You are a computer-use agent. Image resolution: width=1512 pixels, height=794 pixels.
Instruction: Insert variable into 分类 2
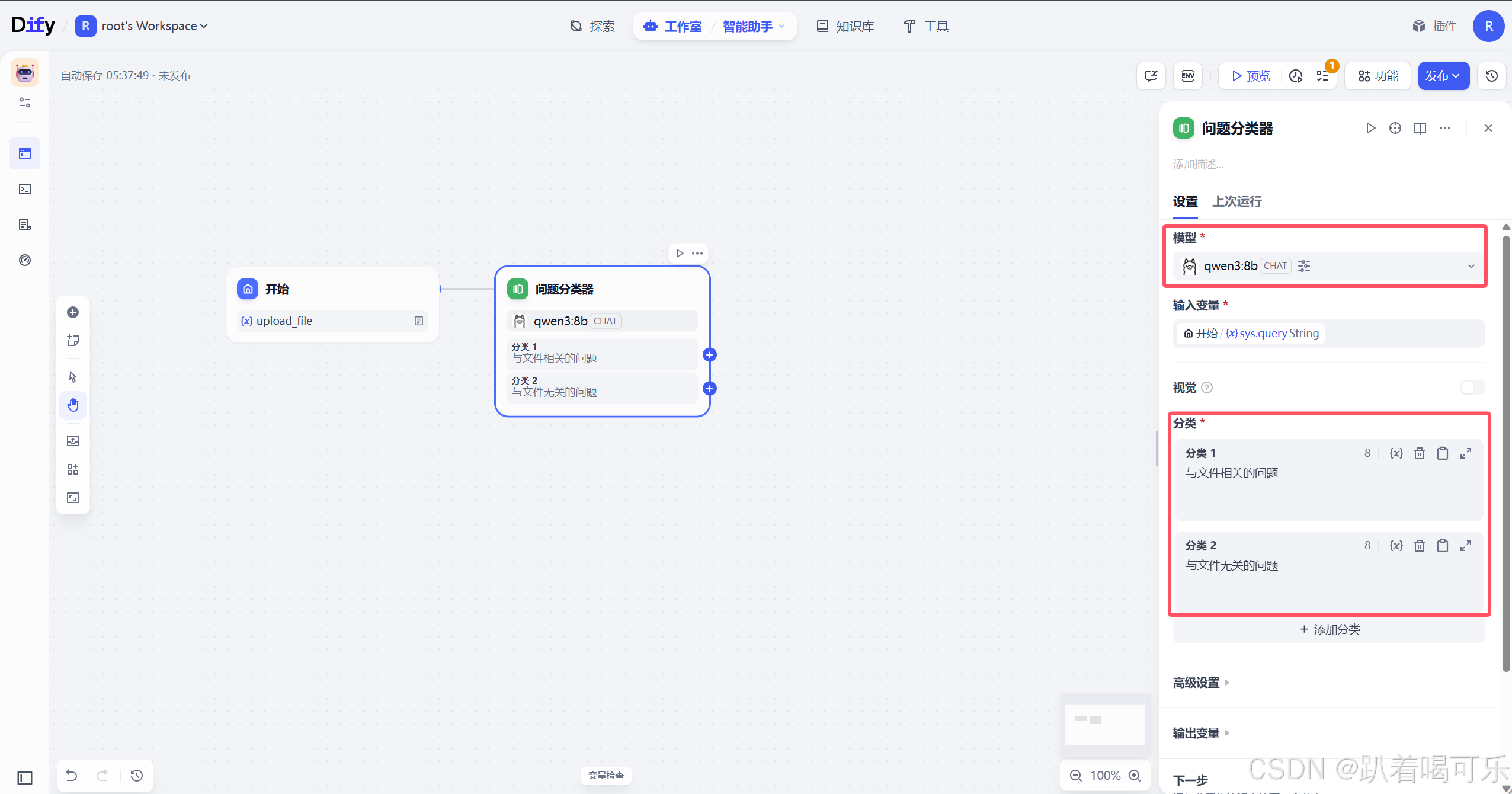pyautogui.click(x=1396, y=546)
